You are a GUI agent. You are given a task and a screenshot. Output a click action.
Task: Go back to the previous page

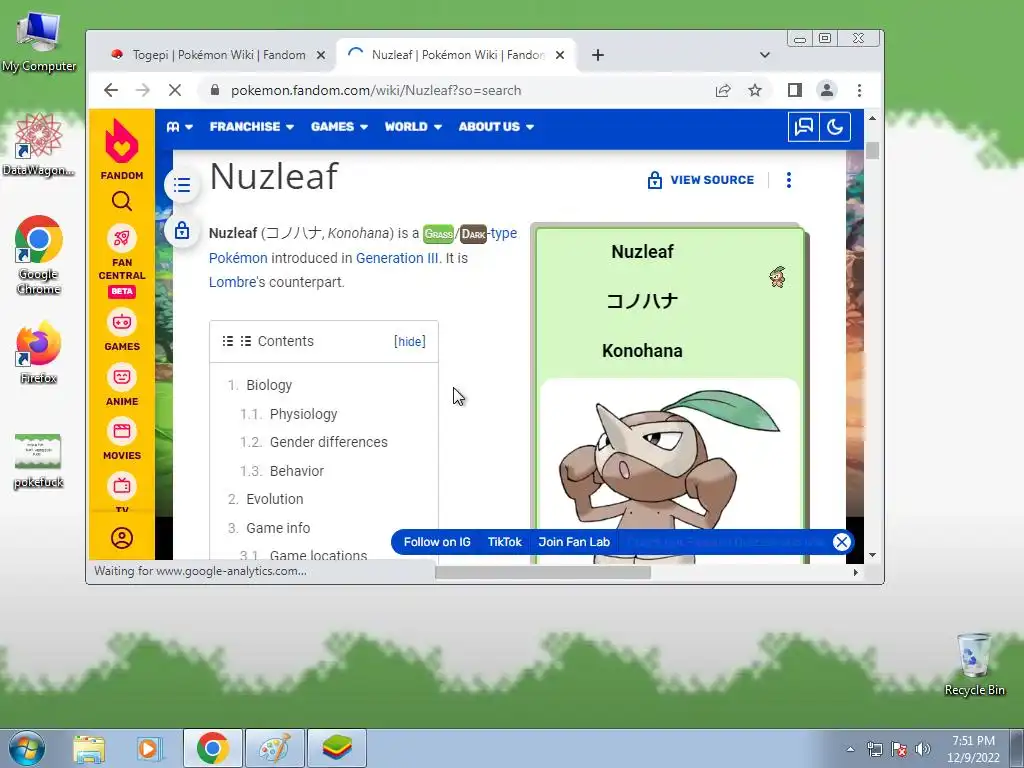click(x=111, y=90)
